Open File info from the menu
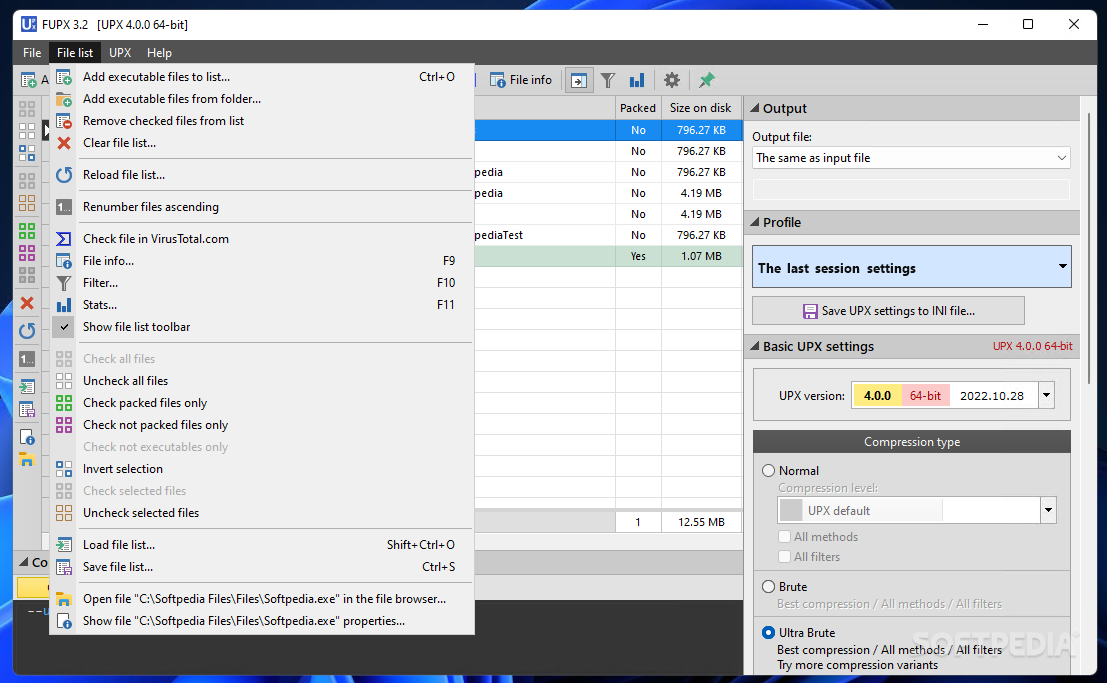1107x683 pixels. (x=261, y=261)
